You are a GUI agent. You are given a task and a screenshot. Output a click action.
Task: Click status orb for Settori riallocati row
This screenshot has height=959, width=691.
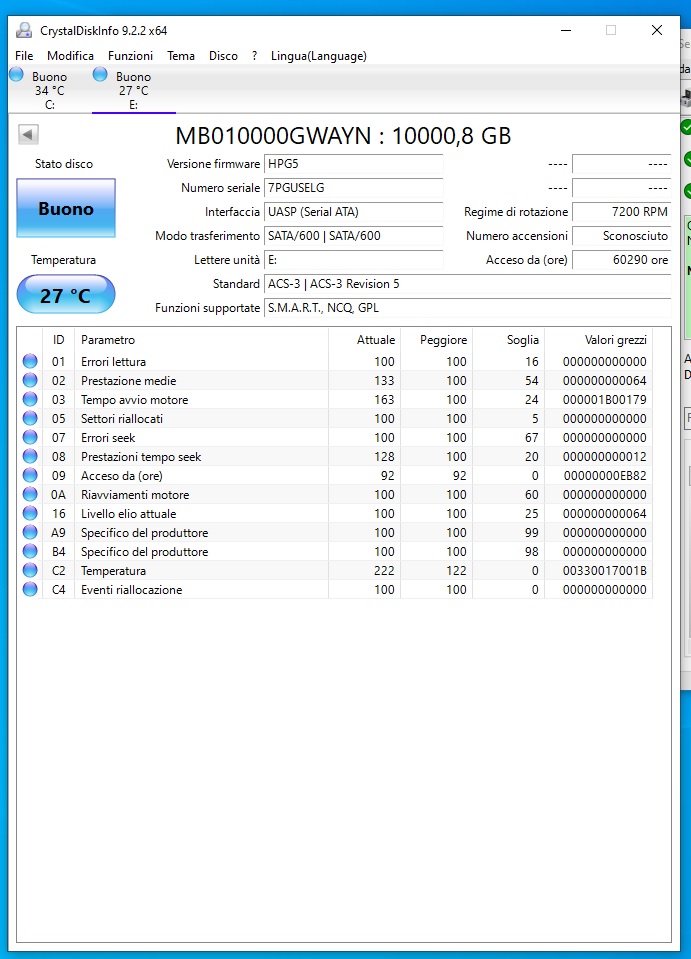point(30,418)
